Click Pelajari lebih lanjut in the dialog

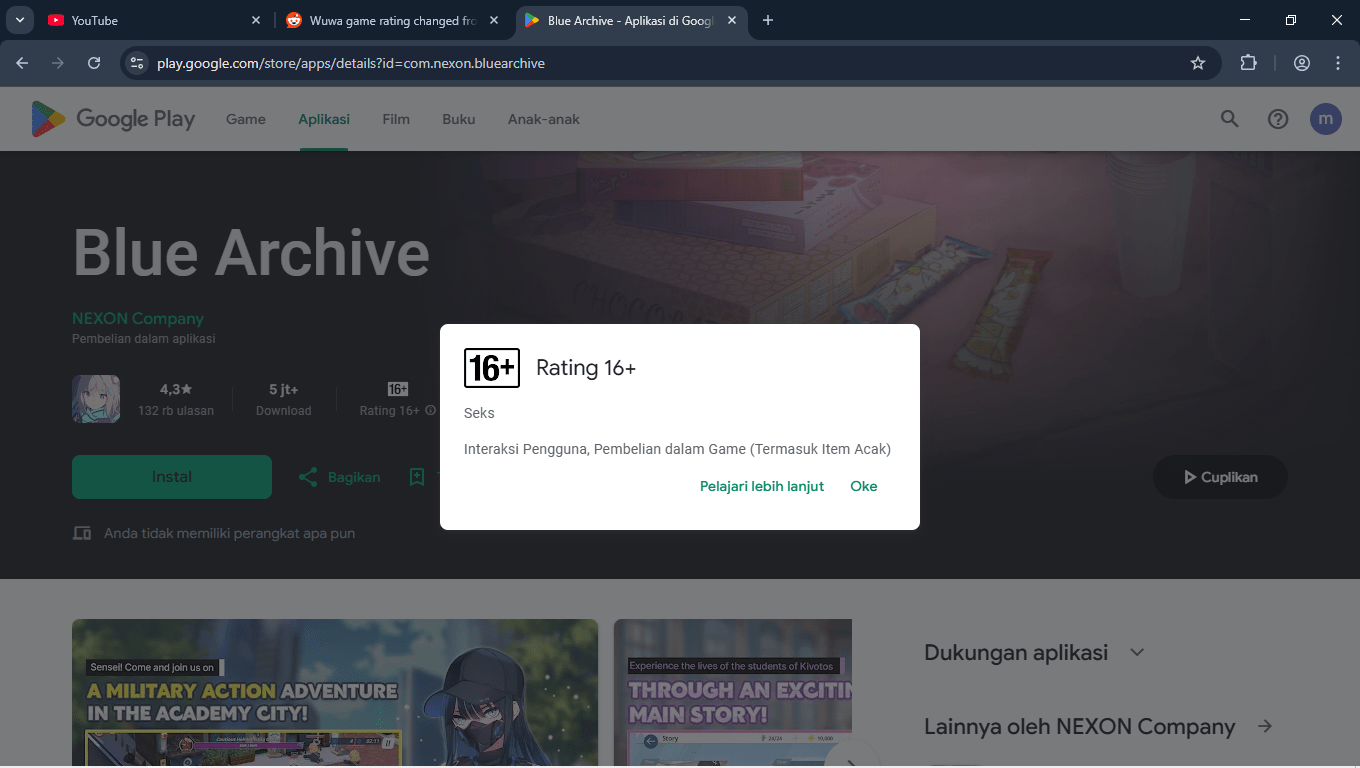tap(762, 486)
